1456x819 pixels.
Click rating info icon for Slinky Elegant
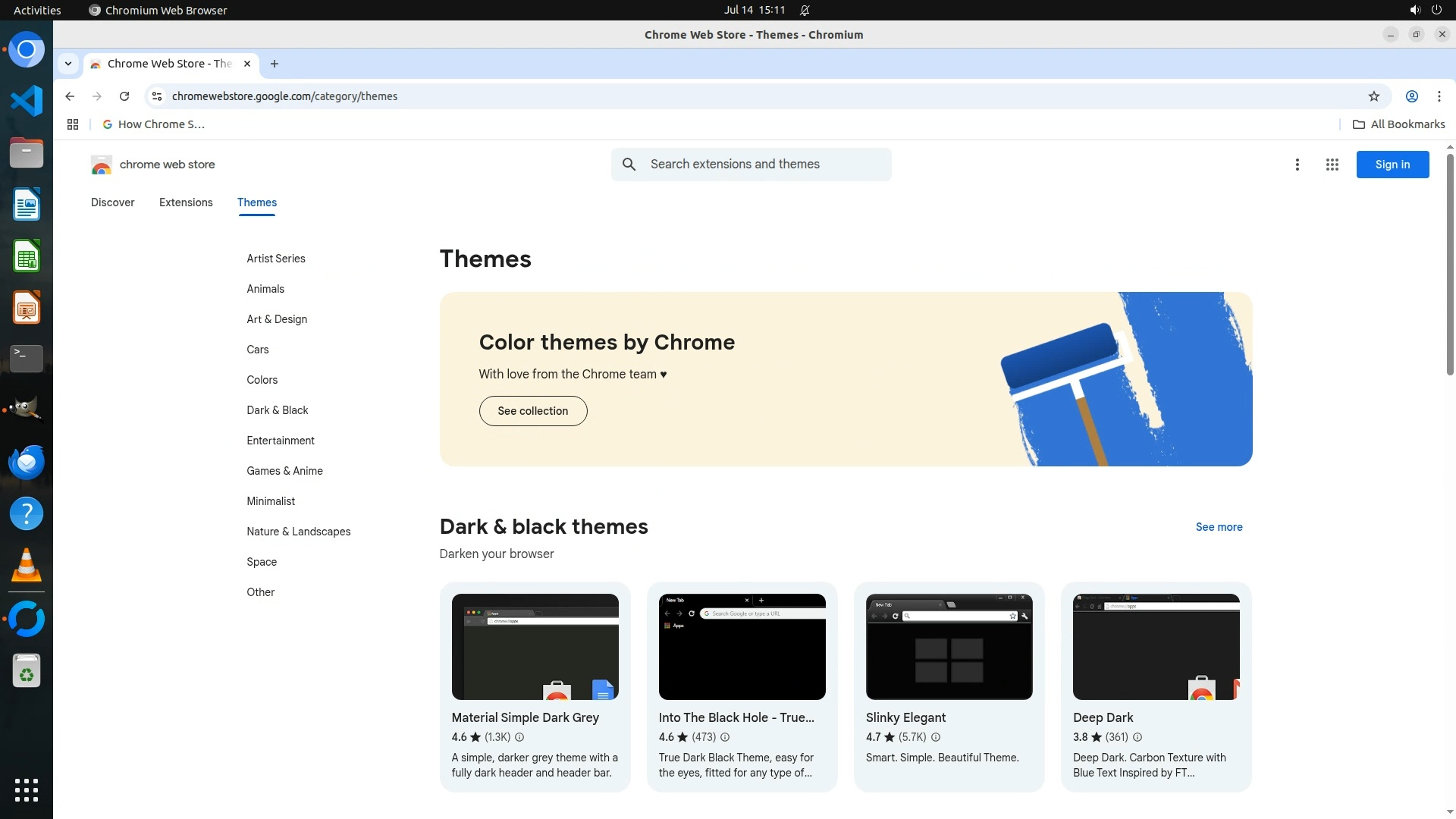[935, 737]
